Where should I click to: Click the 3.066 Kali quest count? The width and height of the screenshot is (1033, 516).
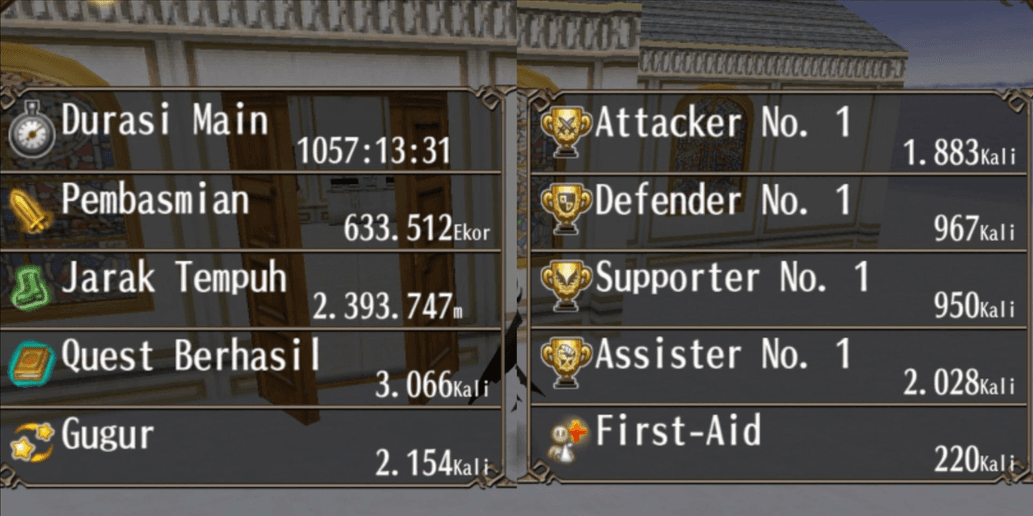(x=432, y=385)
